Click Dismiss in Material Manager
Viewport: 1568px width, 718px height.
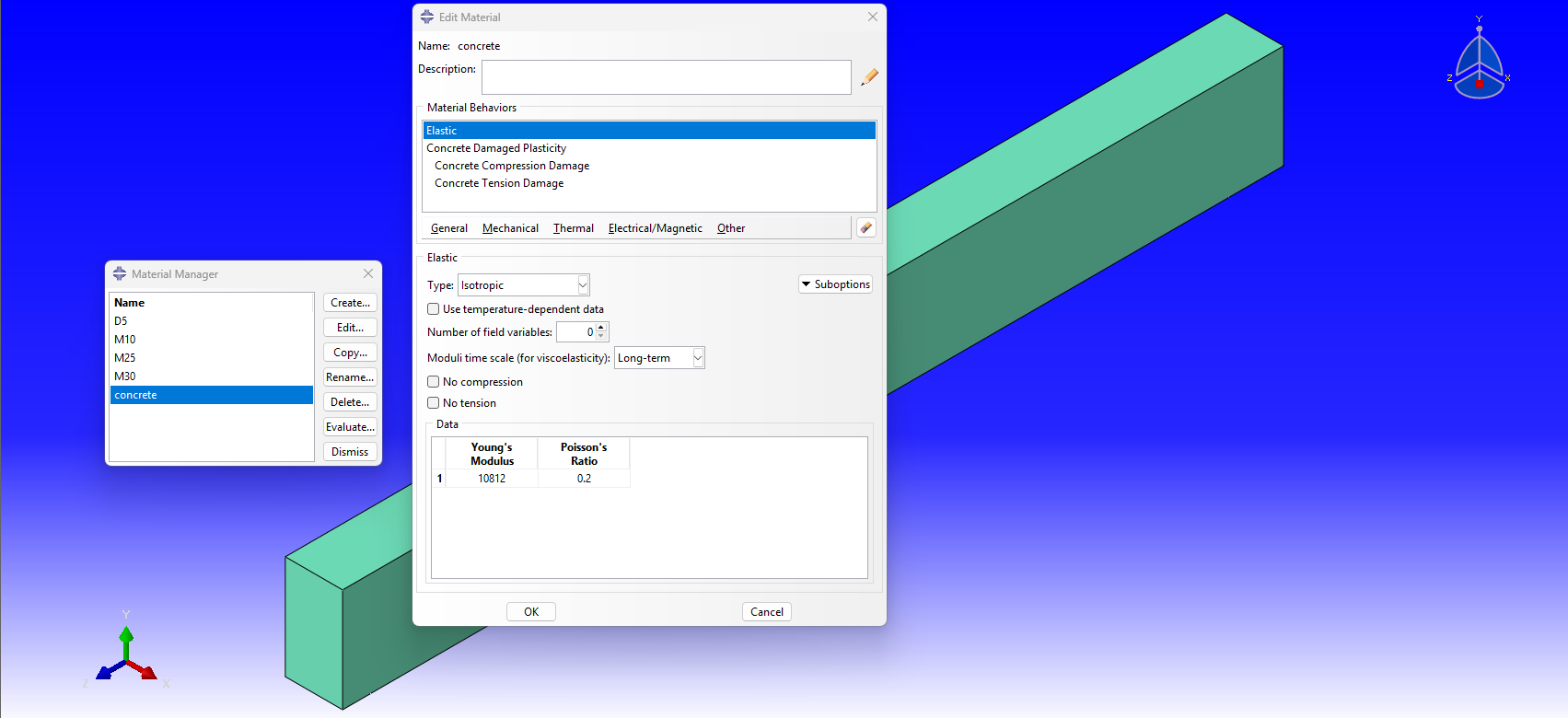350,452
